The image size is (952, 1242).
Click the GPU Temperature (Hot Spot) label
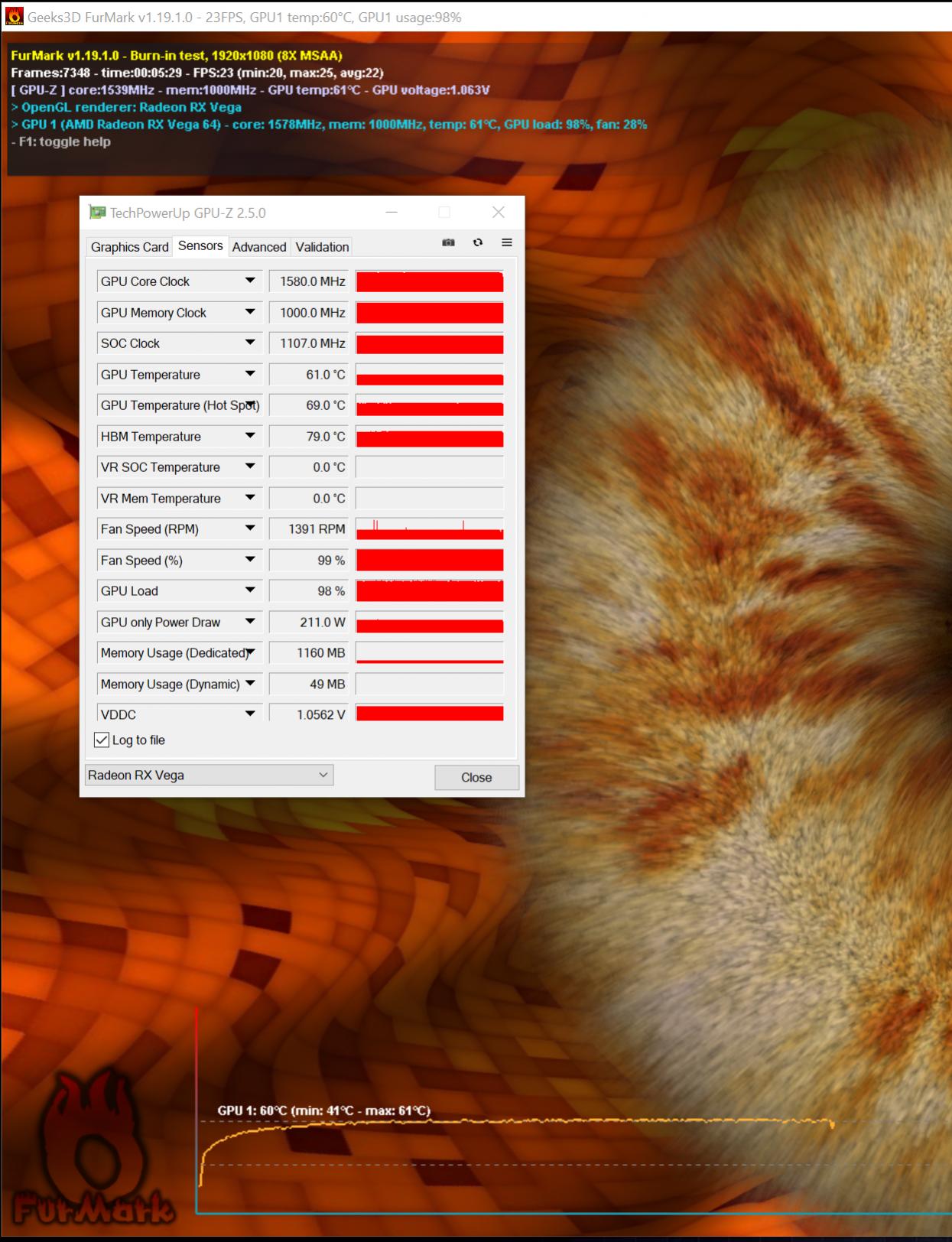coord(180,405)
